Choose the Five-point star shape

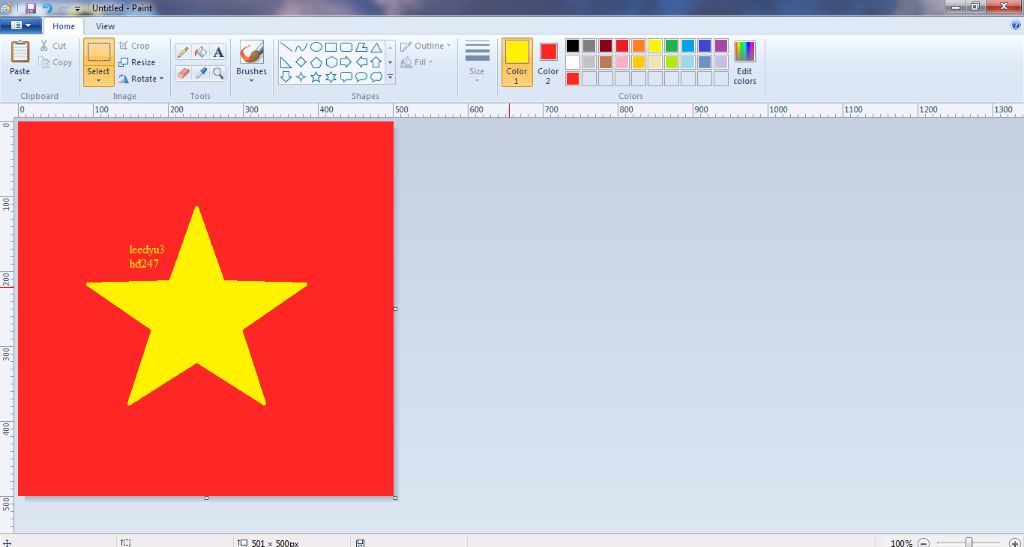pos(316,77)
